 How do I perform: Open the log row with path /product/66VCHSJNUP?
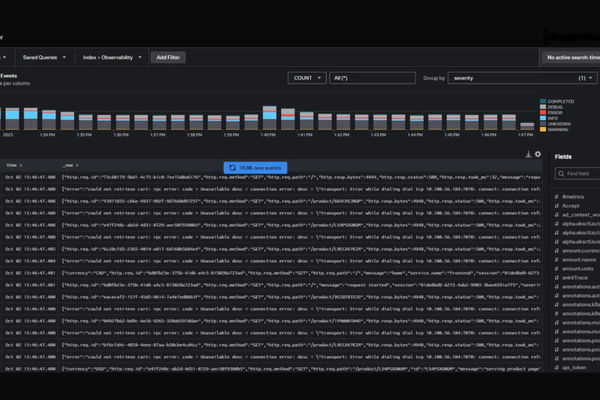pos(271,201)
